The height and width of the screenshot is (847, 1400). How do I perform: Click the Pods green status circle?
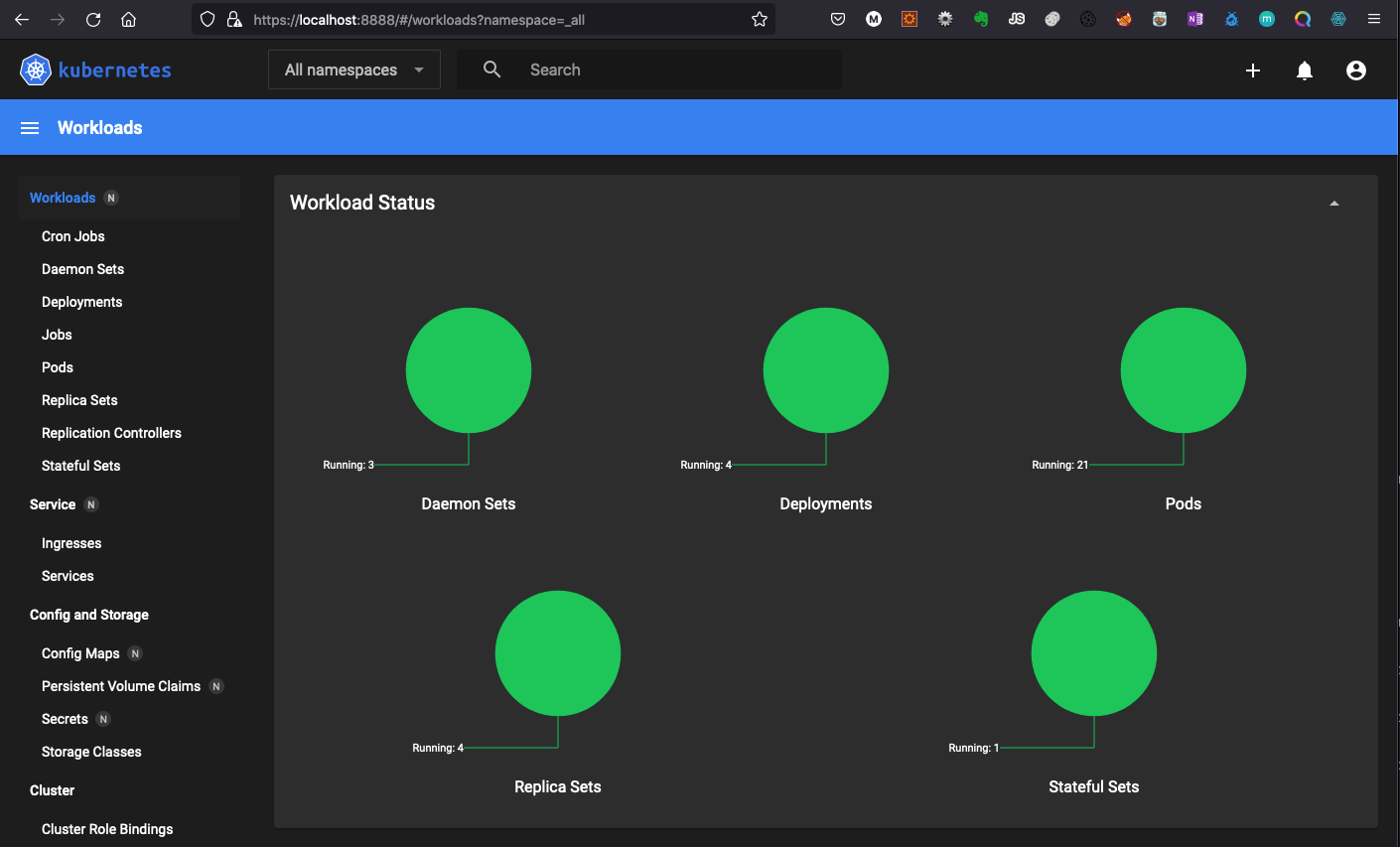point(1183,370)
